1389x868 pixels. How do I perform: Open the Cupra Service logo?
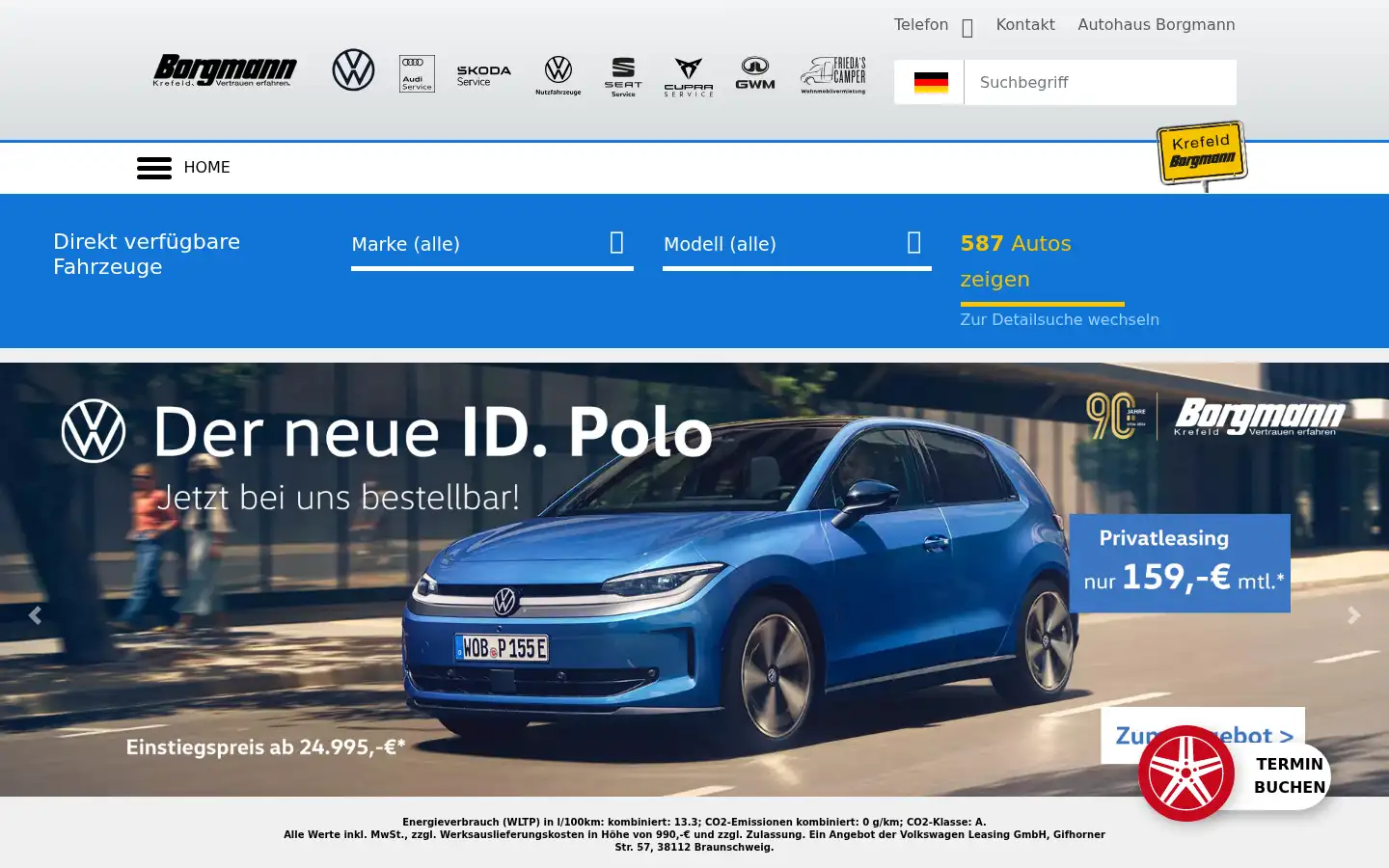click(689, 77)
